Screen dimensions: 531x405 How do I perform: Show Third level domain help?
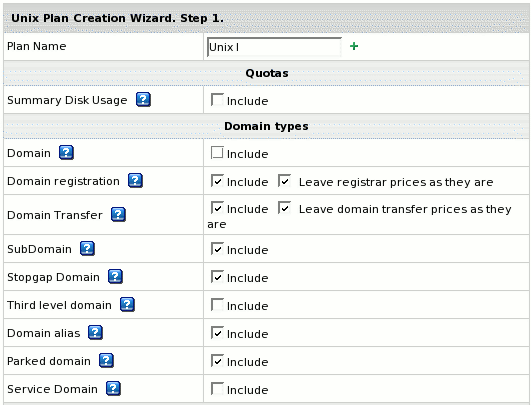127,304
